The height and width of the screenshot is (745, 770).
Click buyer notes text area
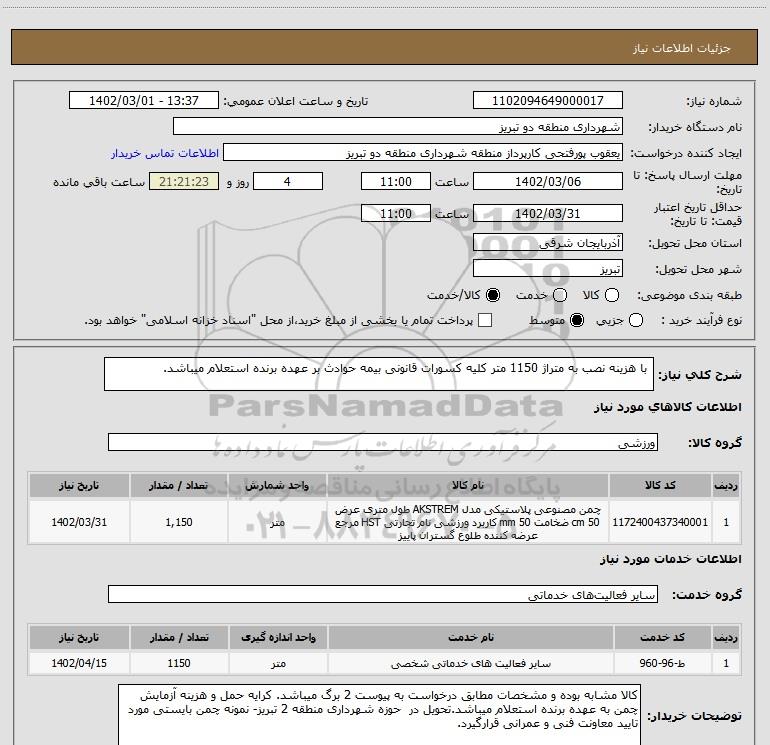(x=379, y=715)
